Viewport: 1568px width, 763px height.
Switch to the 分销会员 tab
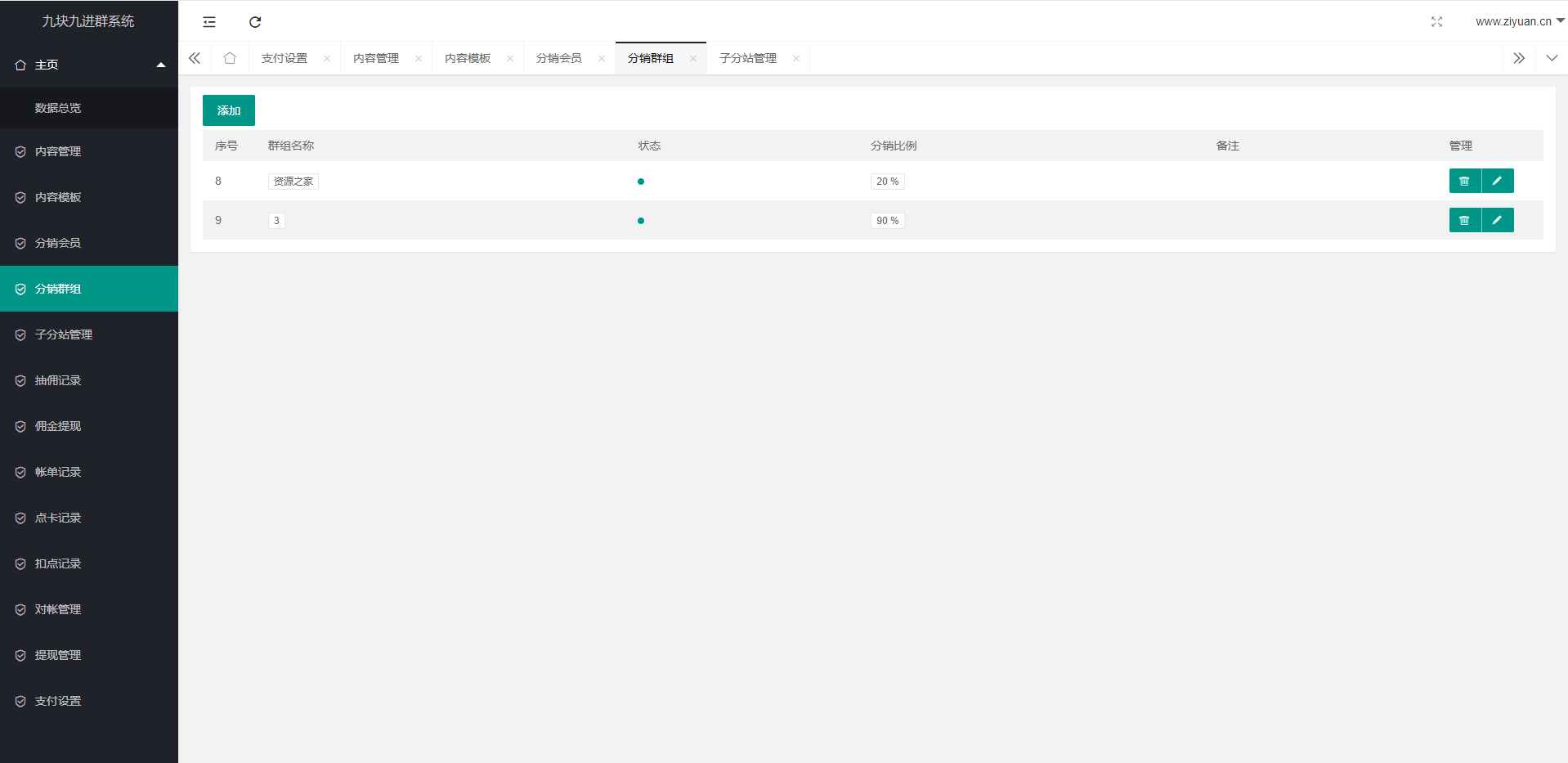tap(560, 58)
